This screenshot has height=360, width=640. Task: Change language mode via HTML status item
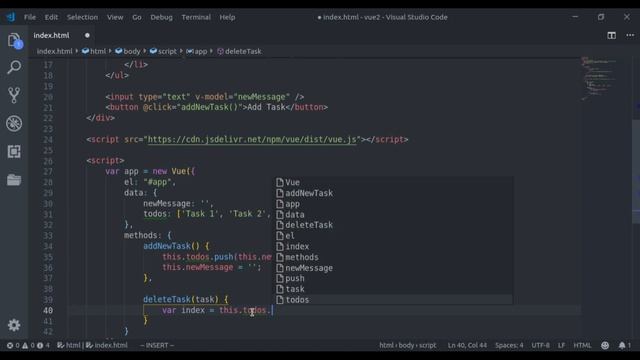(582, 345)
